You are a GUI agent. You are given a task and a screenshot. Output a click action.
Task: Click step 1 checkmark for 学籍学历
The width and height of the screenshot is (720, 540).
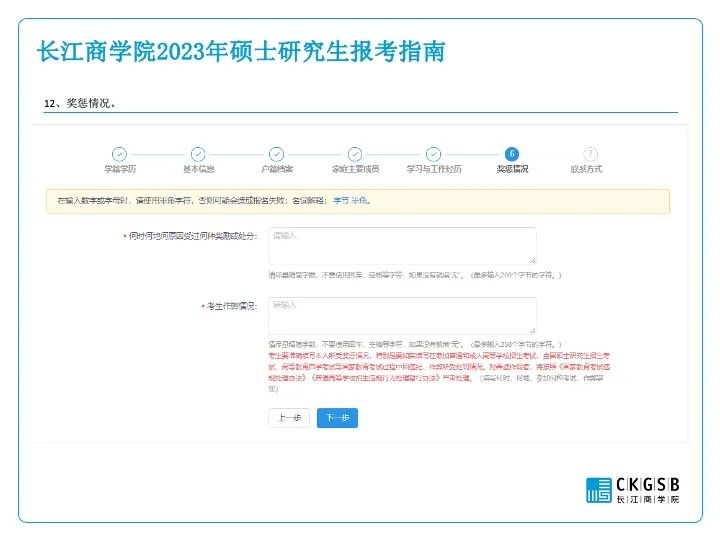pos(119,154)
